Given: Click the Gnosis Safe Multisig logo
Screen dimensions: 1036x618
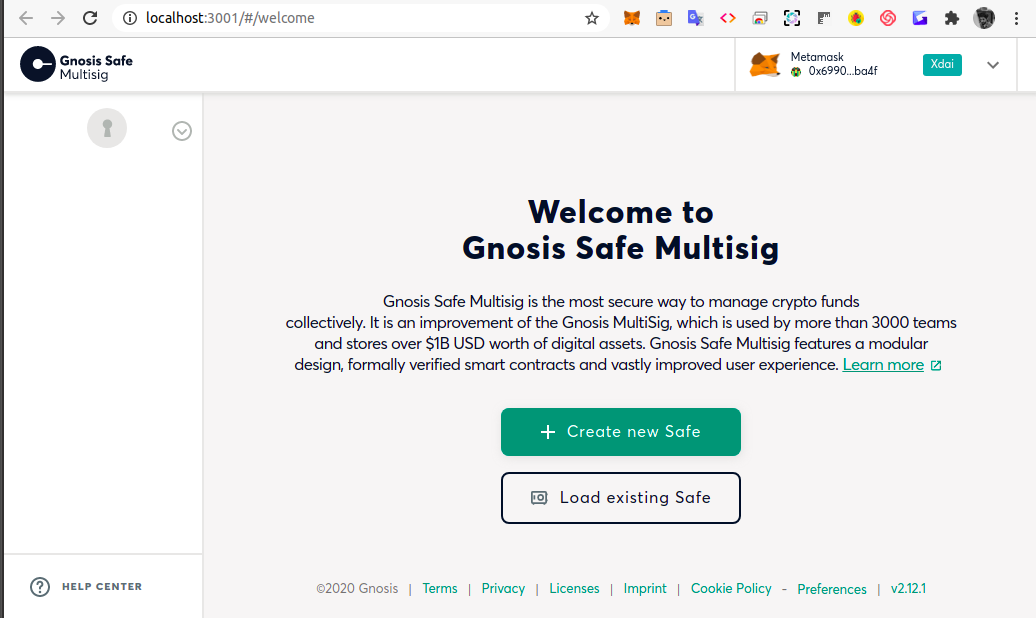Looking at the screenshot, I should click(77, 64).
